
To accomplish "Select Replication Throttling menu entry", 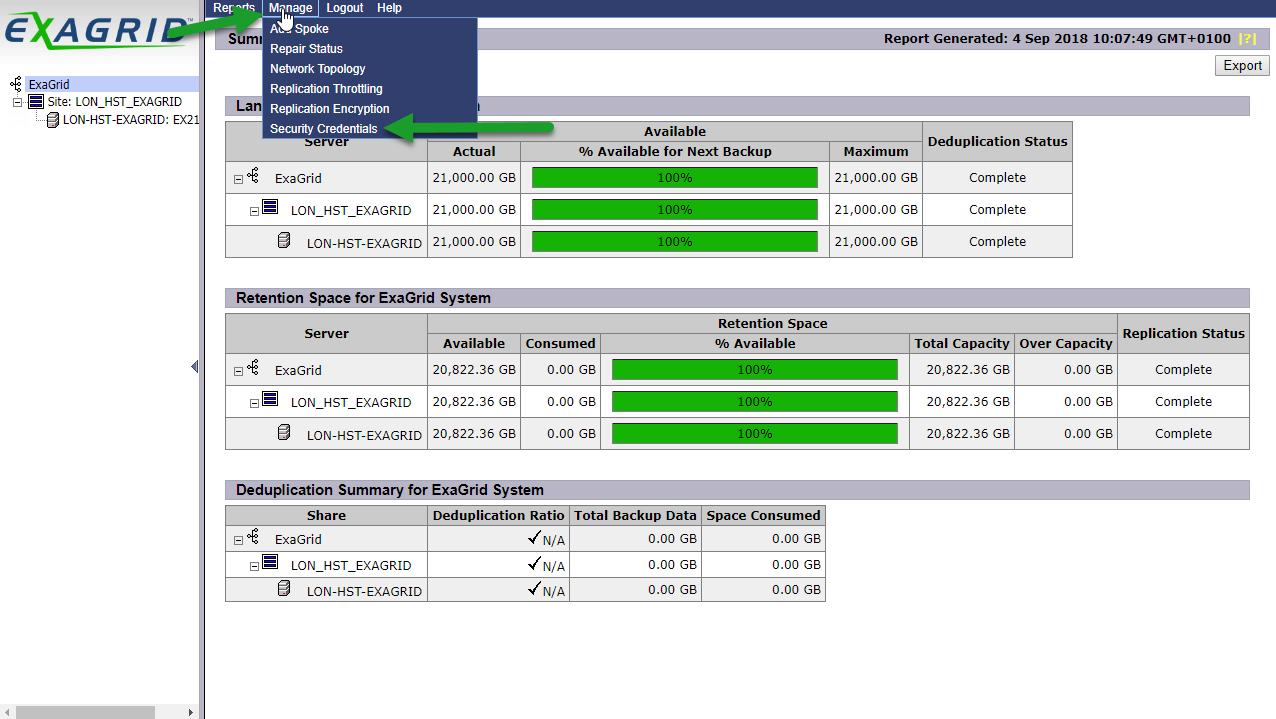I will pos(326,89).
